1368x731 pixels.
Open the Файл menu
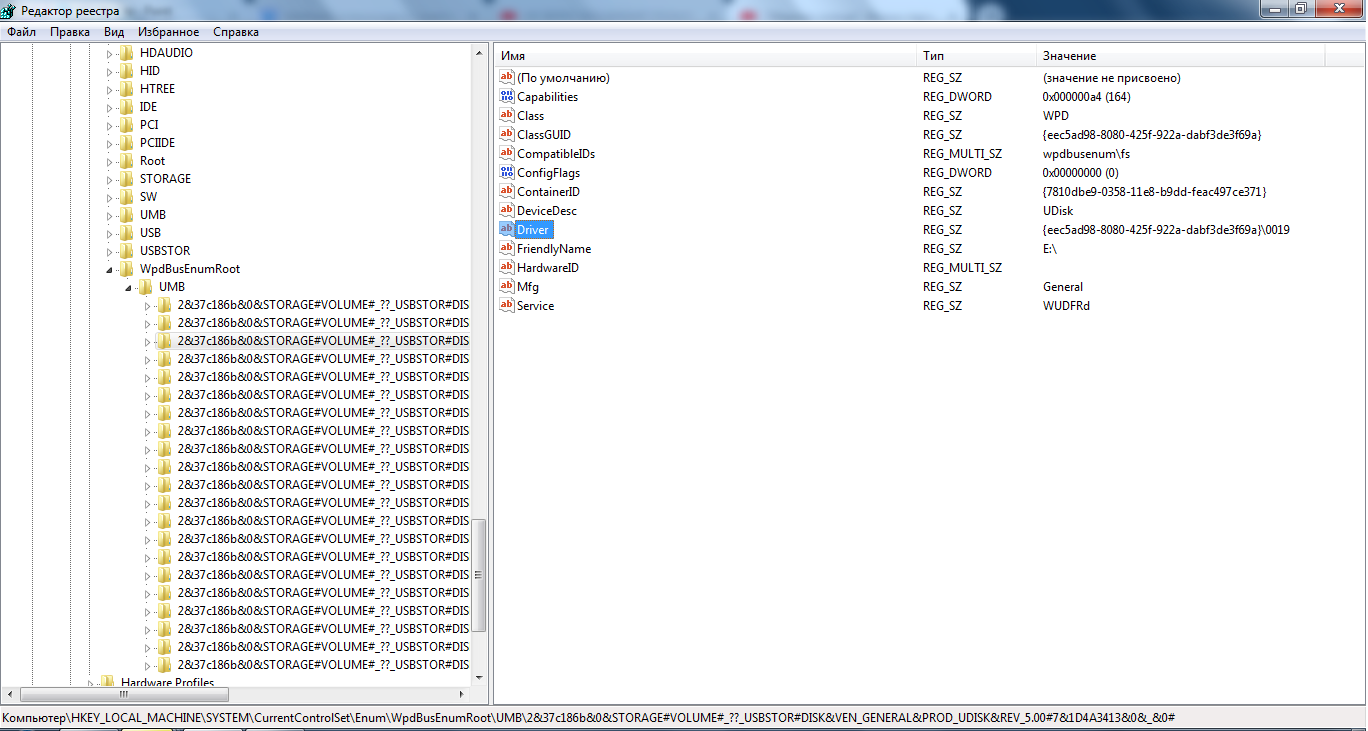(x=21, y=32)
